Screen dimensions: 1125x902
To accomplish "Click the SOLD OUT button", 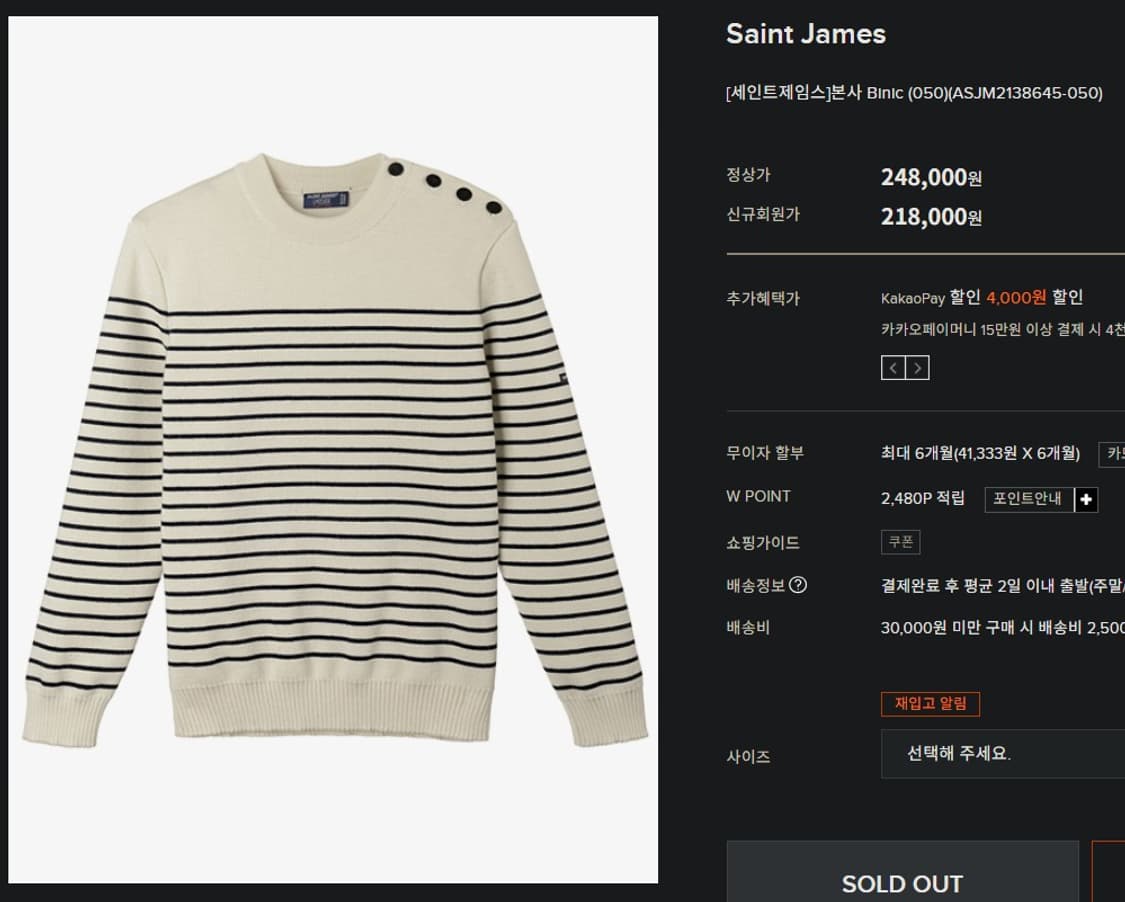I will 902,883.
